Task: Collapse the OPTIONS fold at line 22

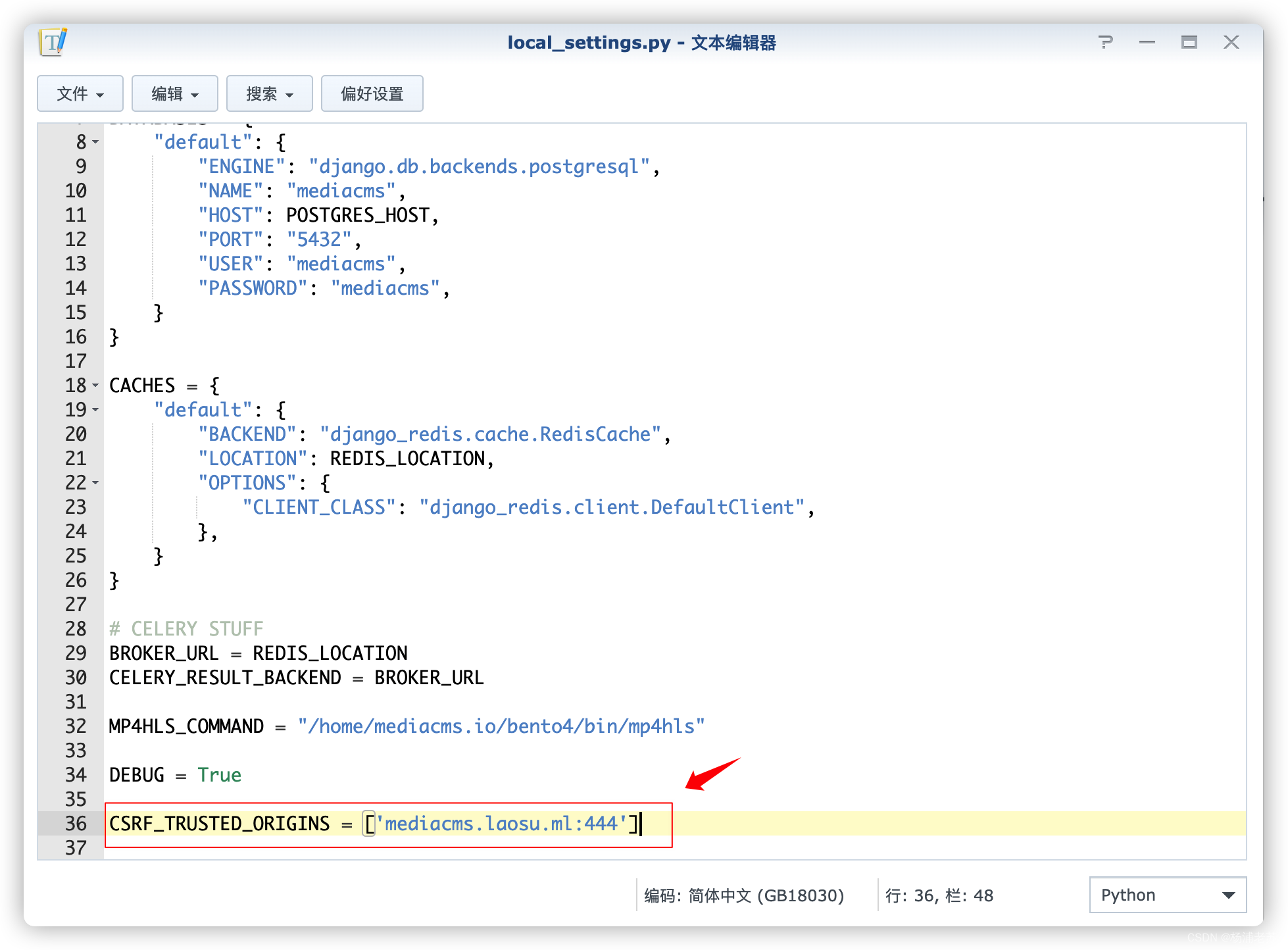Action: click(x=96, y=483)
